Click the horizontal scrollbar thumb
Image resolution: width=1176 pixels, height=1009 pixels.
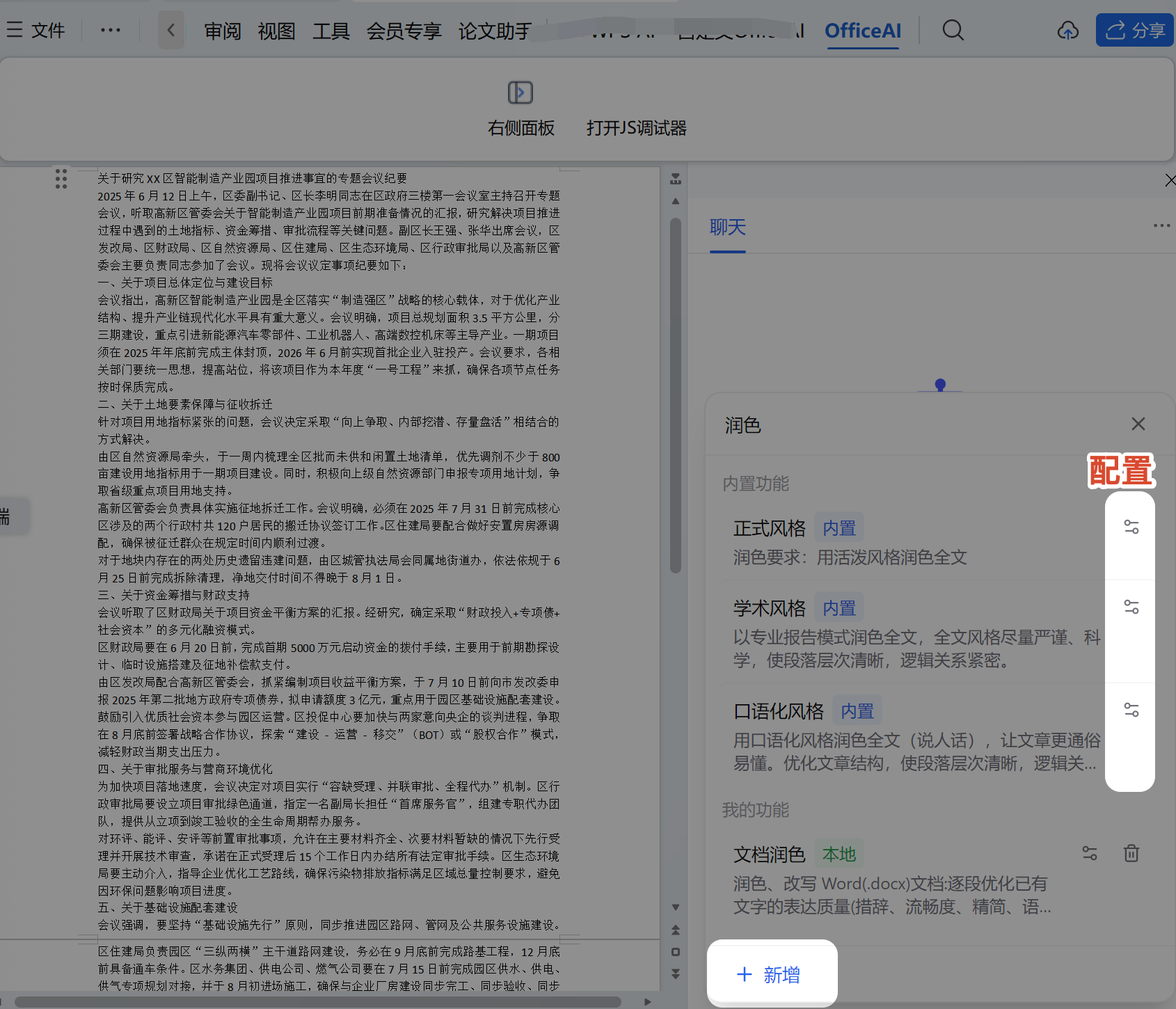pyautogui.click(x=318, y=1001)
